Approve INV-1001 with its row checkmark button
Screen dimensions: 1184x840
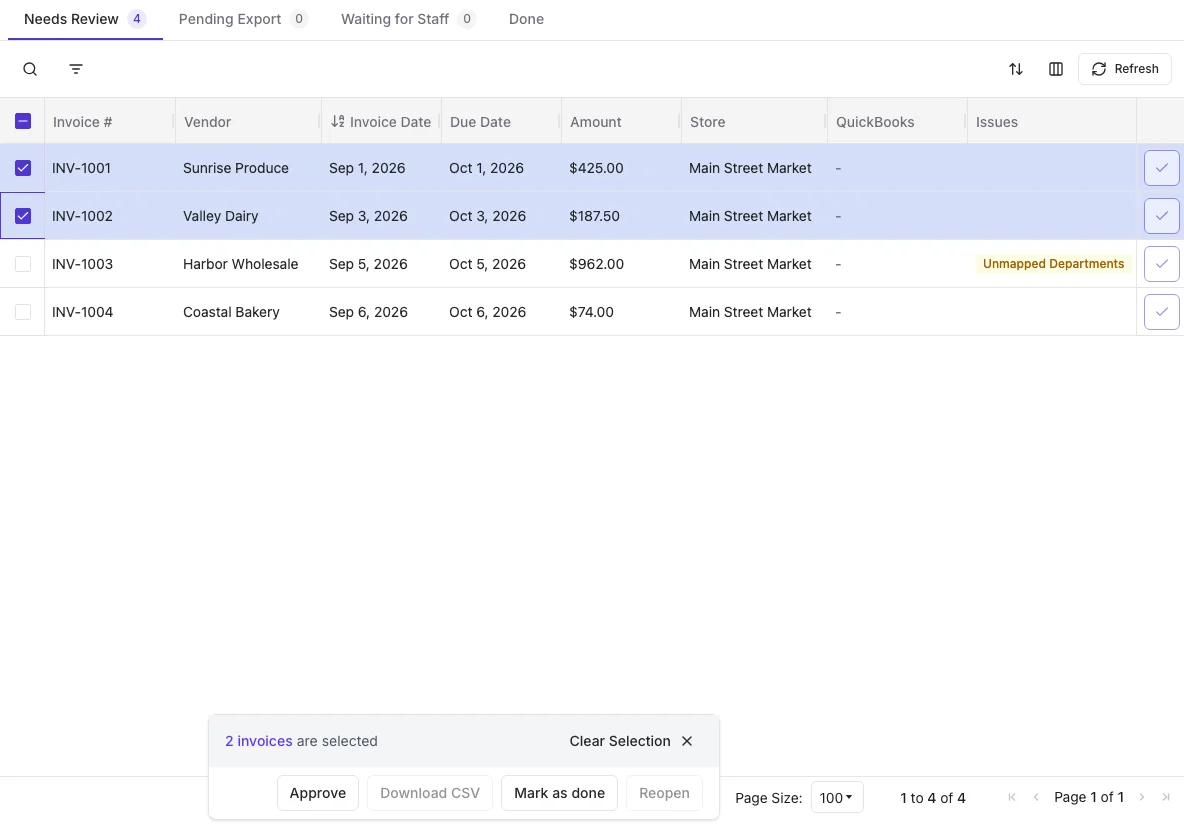click(1161, 168)
